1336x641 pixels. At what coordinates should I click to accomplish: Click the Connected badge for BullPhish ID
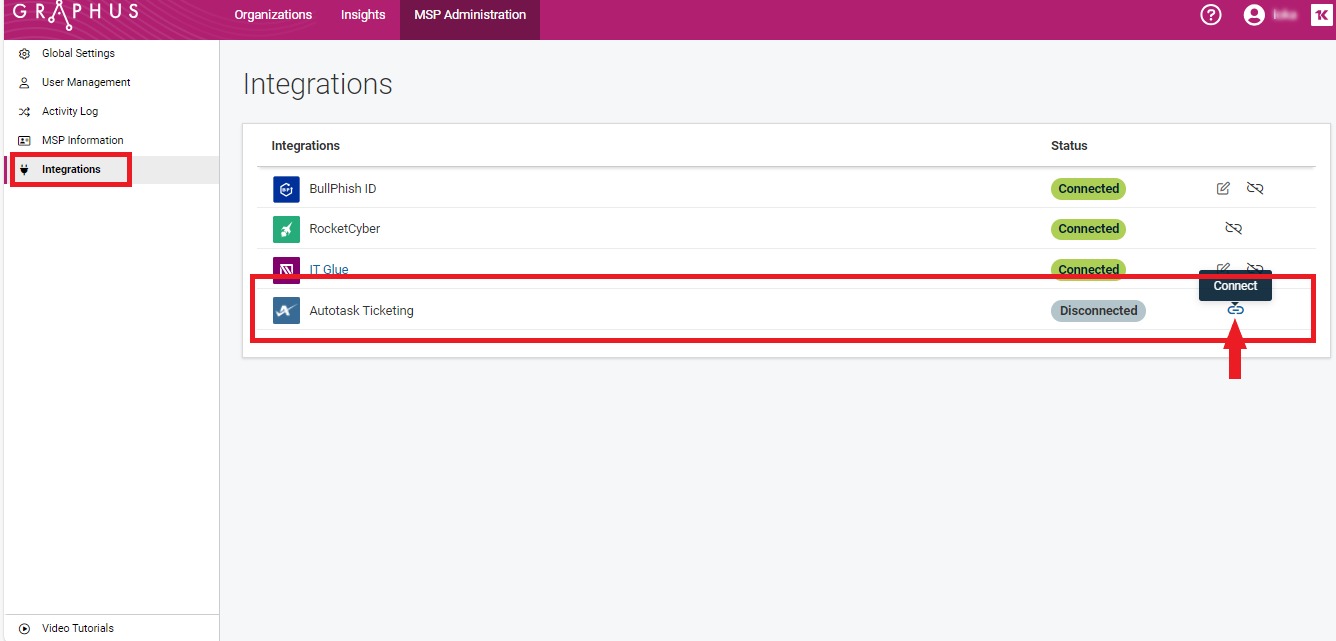tap(1088, 189)
